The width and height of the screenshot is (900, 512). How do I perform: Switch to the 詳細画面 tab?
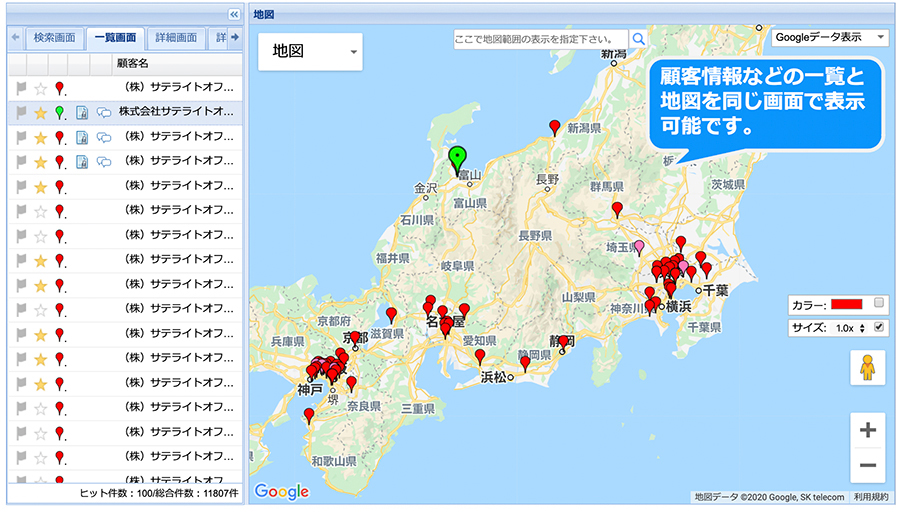coord(176,38)
